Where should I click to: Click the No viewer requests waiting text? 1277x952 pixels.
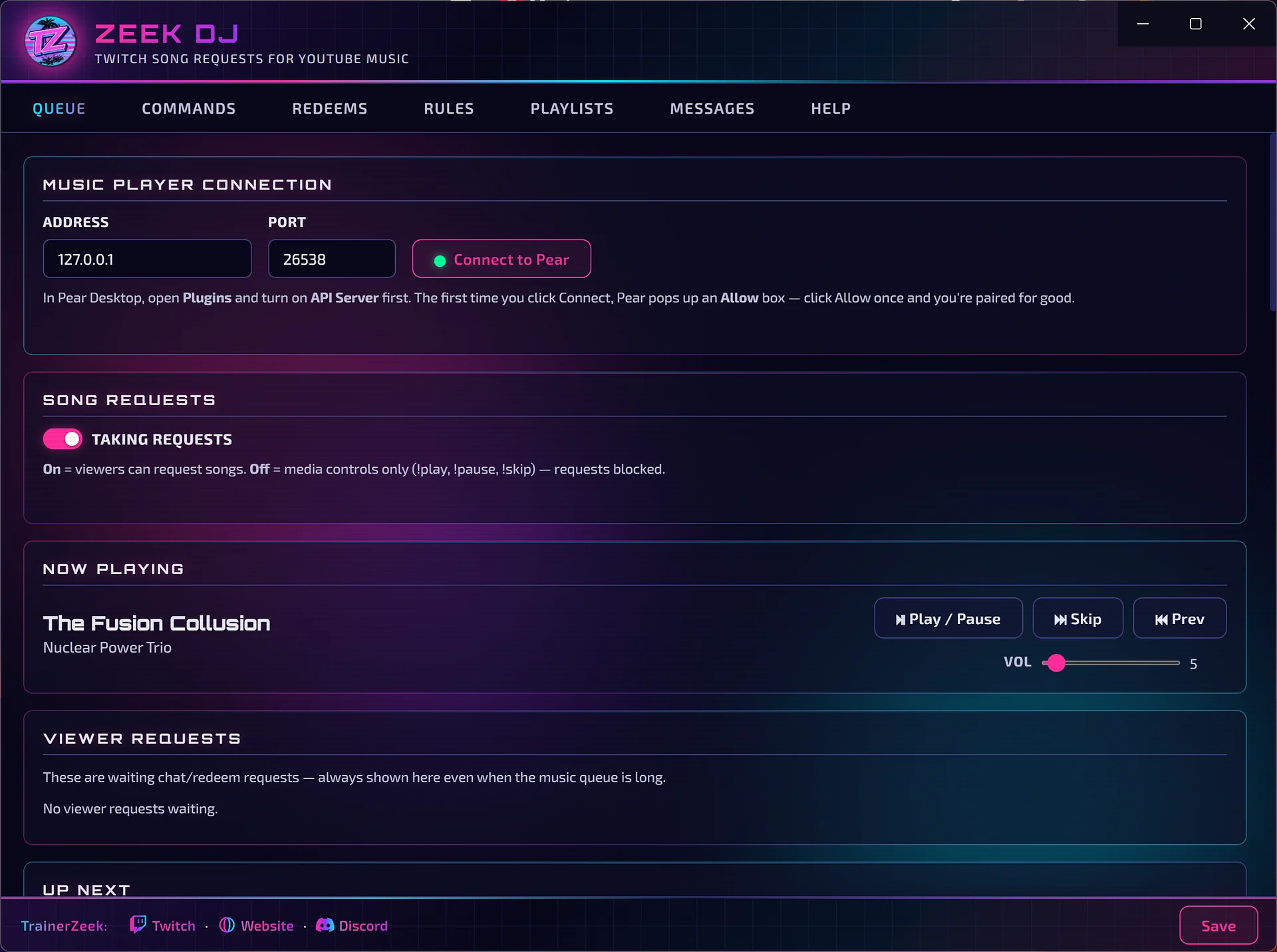[130, 809]
